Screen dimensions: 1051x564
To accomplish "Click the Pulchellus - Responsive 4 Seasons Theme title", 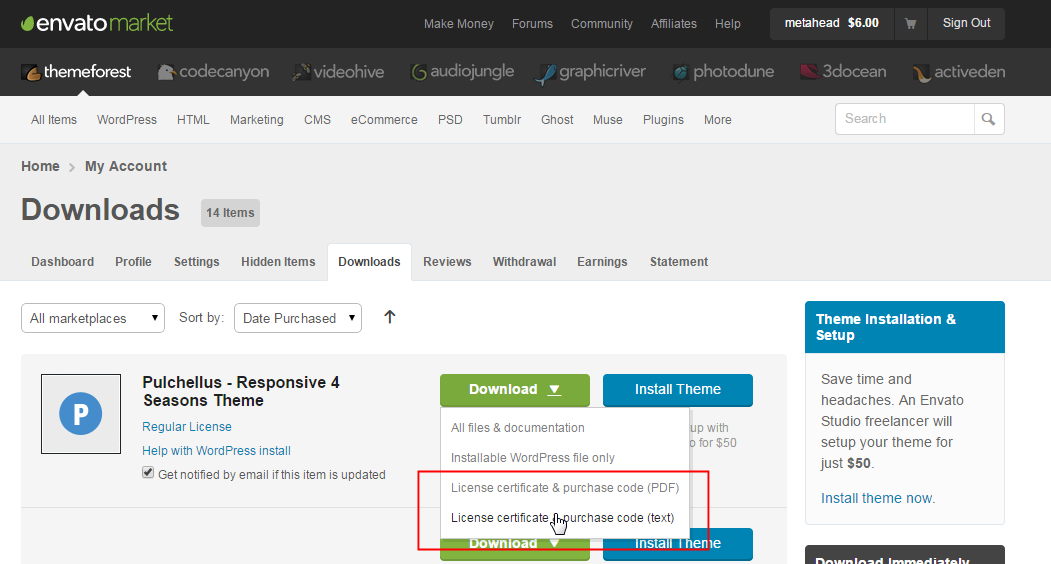I will click(x=241, y=392).
